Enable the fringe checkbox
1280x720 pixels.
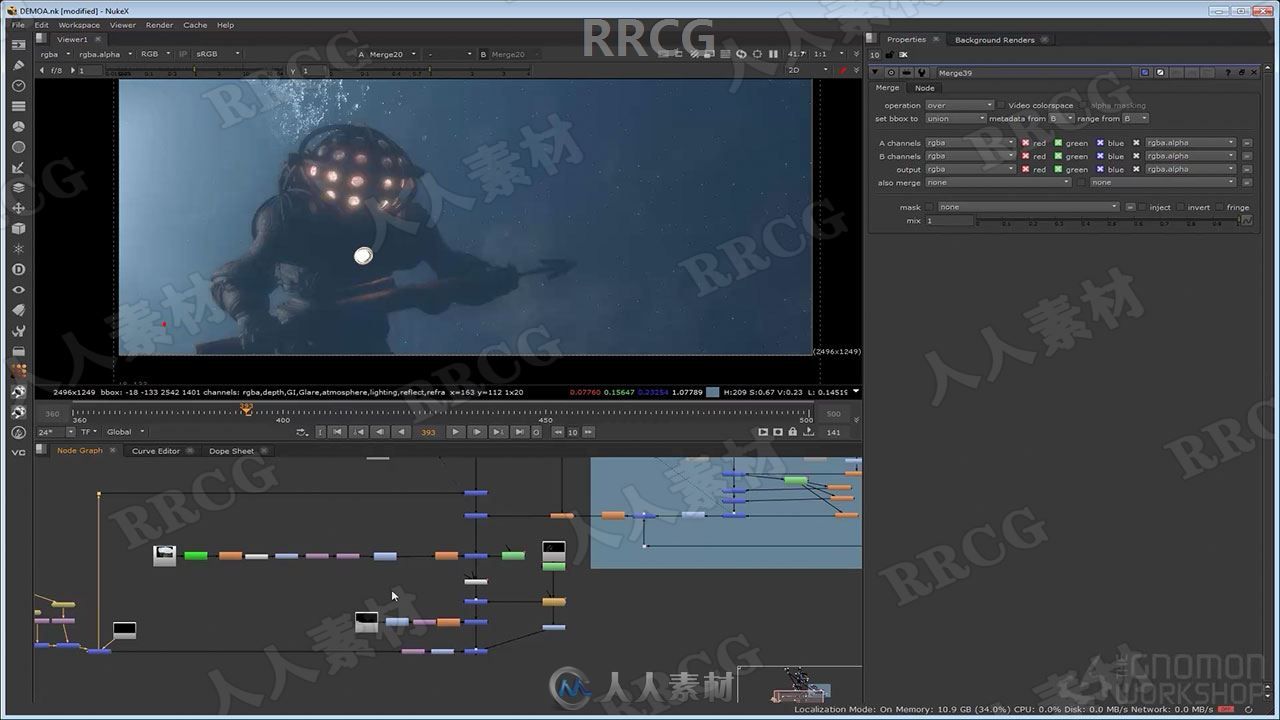coord(1220,207)
